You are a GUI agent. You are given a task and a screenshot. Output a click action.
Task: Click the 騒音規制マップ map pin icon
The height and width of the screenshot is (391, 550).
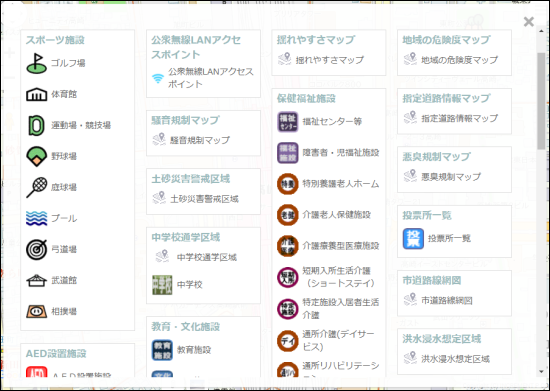point(159,139)
